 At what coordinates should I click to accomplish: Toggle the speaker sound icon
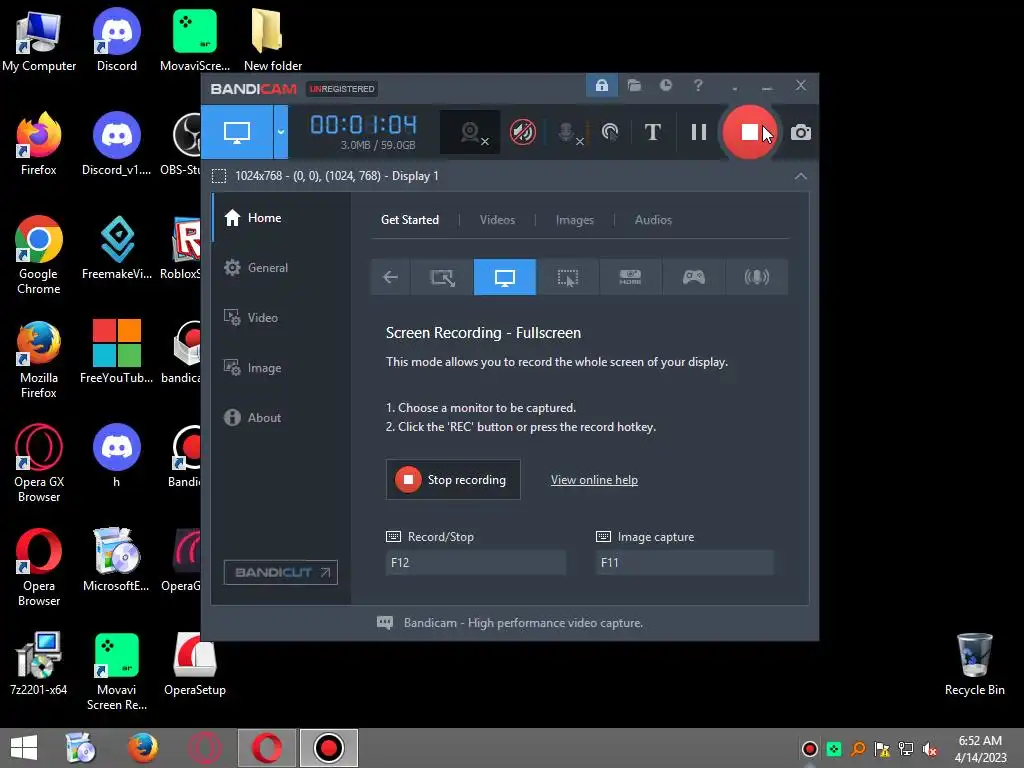(522, 133)
